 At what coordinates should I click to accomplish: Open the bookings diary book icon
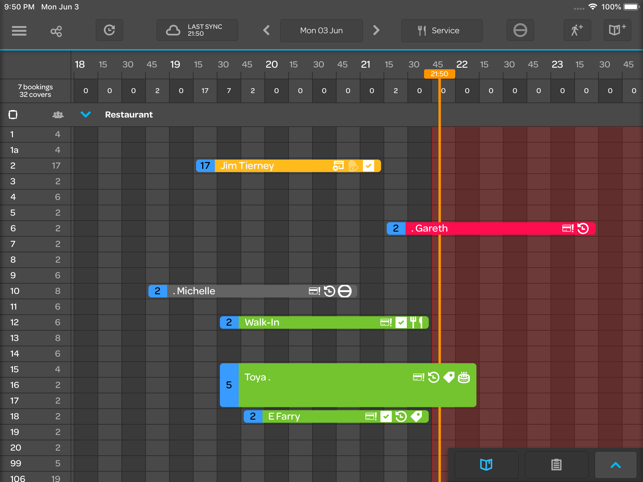486,464
